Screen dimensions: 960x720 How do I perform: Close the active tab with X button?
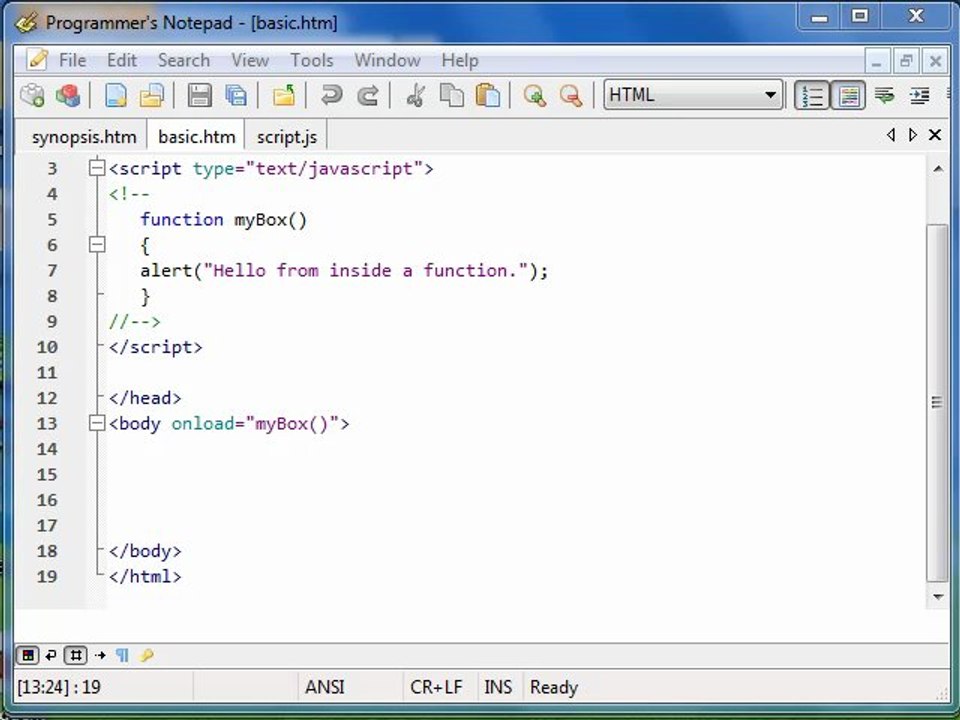(935, 135)
